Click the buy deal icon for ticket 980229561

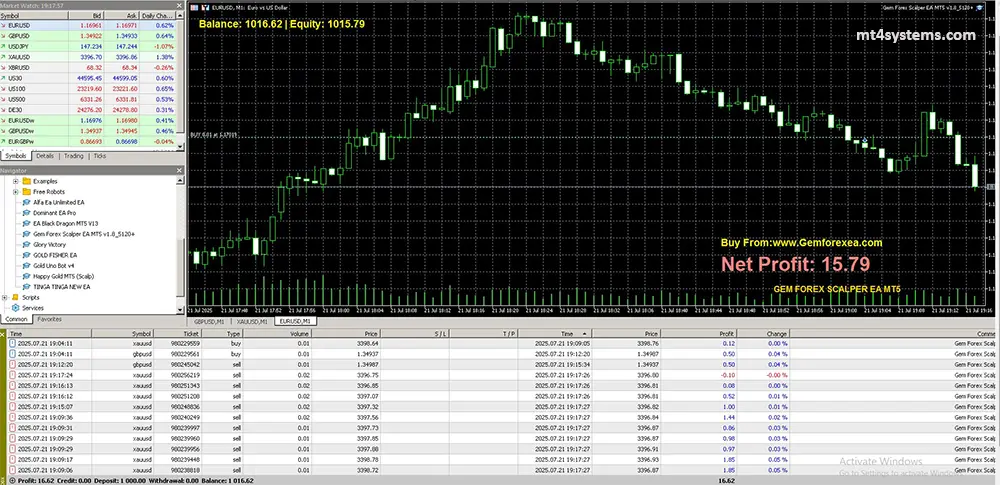pyautogui.click(x=13, y=354)
